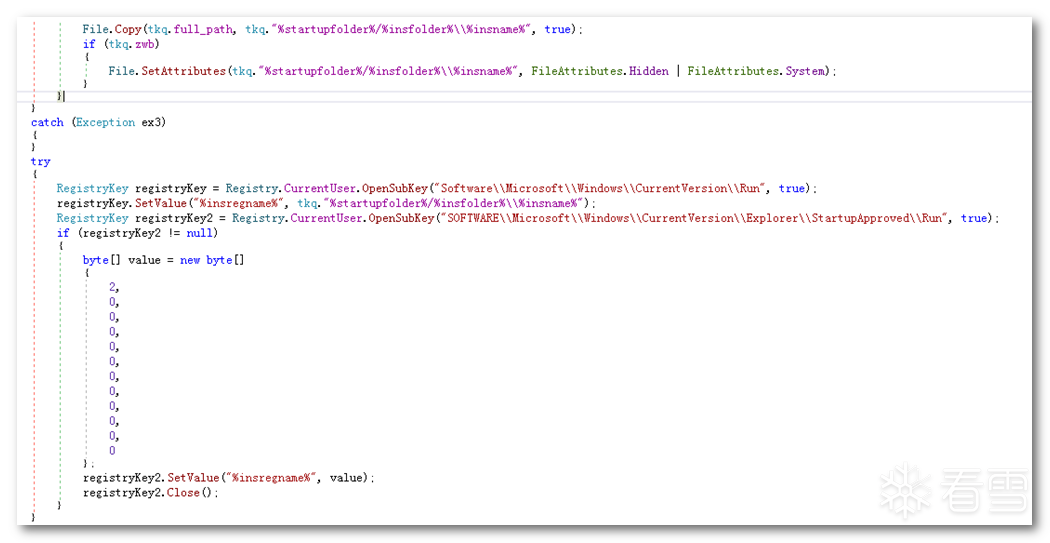The image size is (1050, 543).
Task: Select the ex3 variable name
Action: tap(151, 123)
